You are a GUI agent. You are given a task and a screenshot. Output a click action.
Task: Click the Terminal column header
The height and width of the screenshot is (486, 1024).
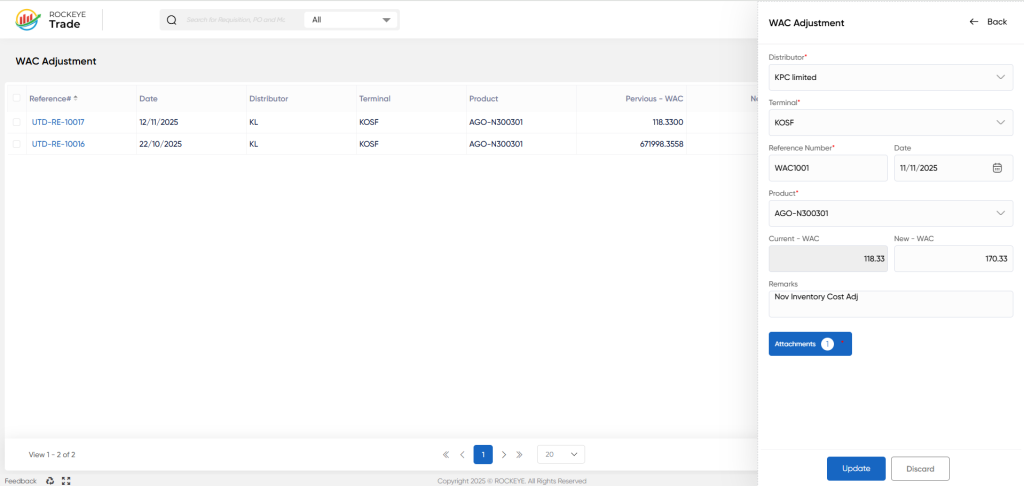click(374, 99)
